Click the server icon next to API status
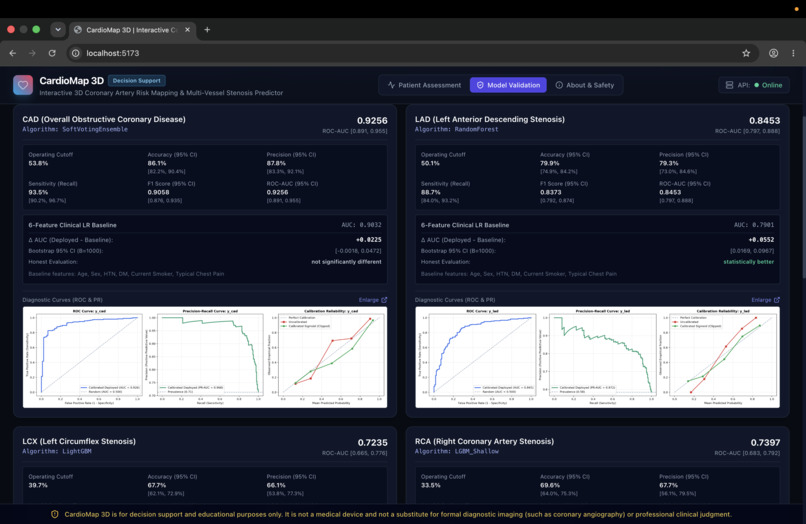This screenshot has height=524, width=806. pyautogui.click(x=729, y=85)
